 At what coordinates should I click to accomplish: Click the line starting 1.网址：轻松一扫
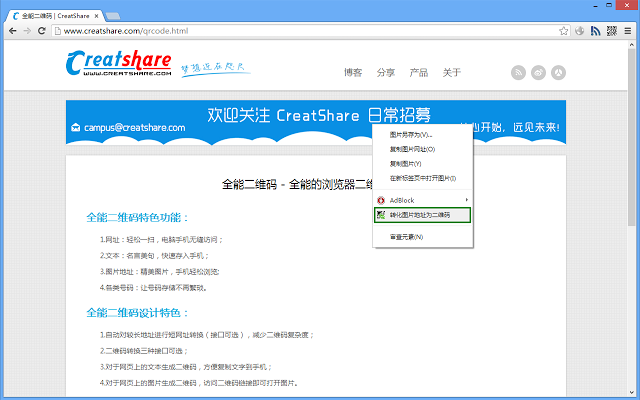coord(161,240)
